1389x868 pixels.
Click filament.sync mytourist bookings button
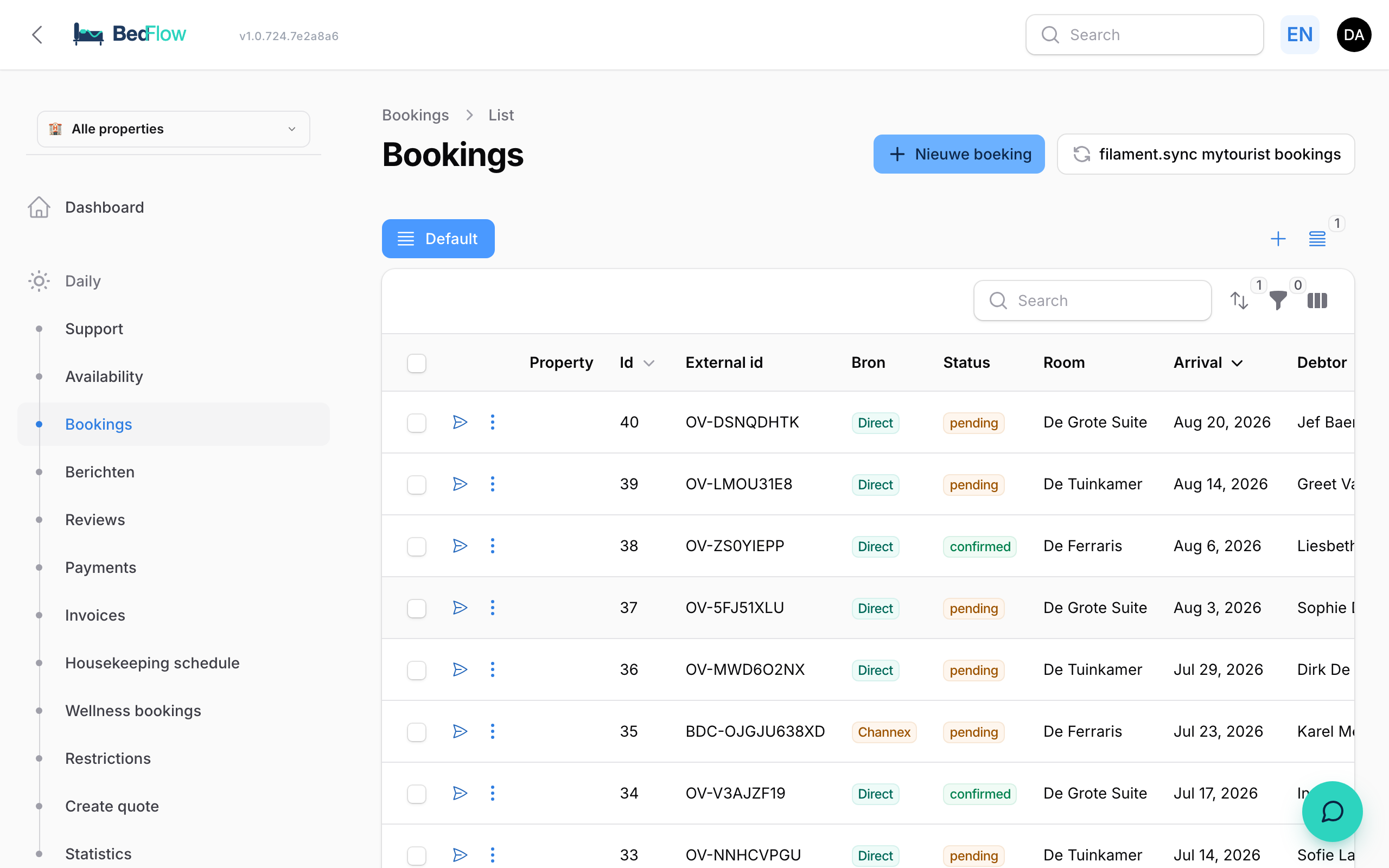click(1205, 154)
